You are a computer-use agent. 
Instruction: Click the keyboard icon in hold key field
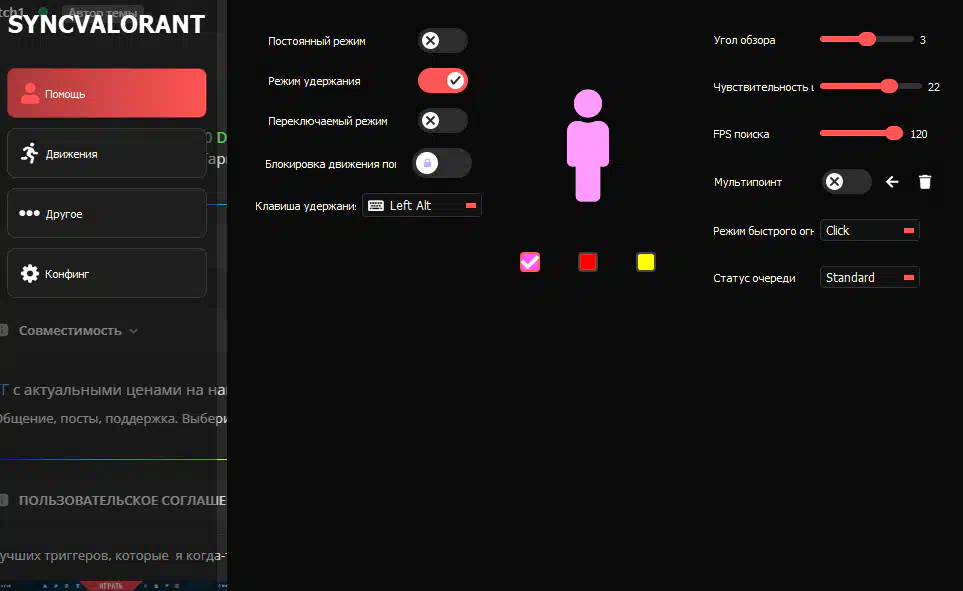pyautogui.click(x=376, y=205)
